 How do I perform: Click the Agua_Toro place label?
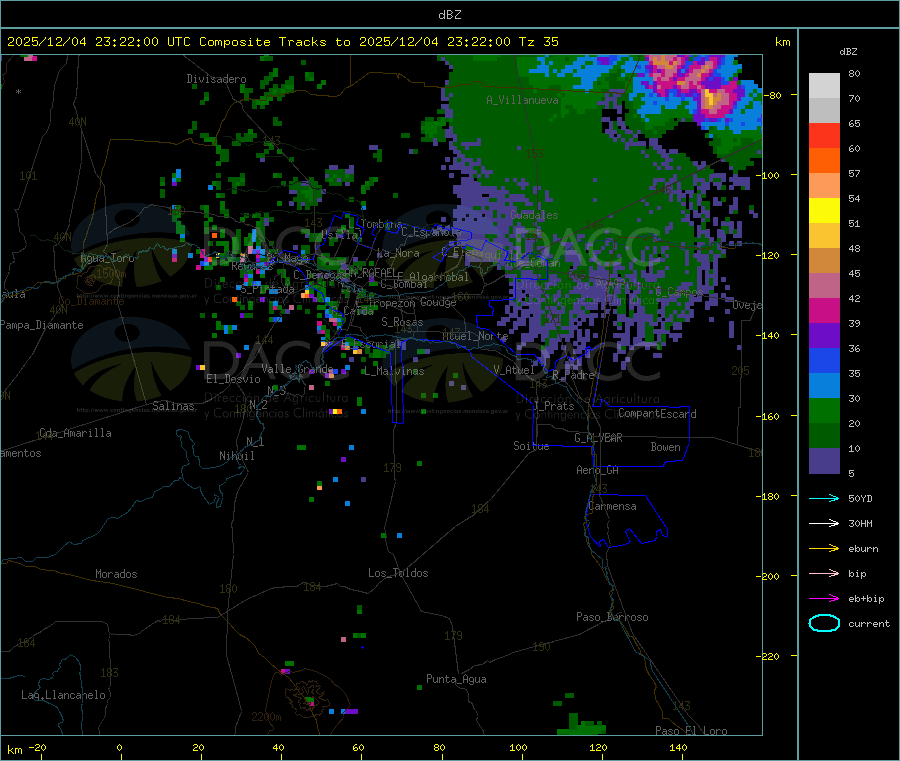coord(107,258)
